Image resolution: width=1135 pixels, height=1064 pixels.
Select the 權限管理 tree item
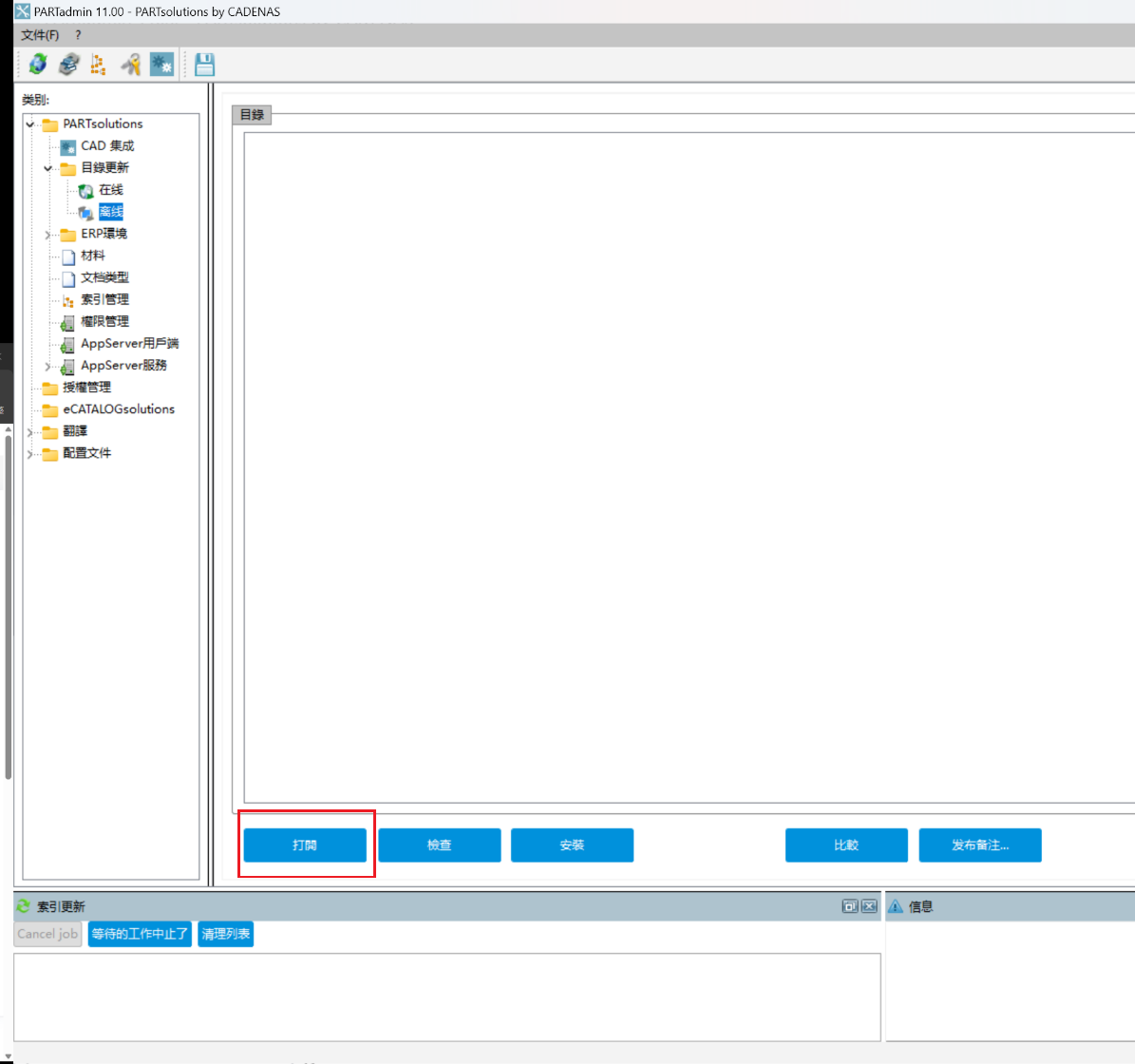pyautogui.click(x=105, y=321)
